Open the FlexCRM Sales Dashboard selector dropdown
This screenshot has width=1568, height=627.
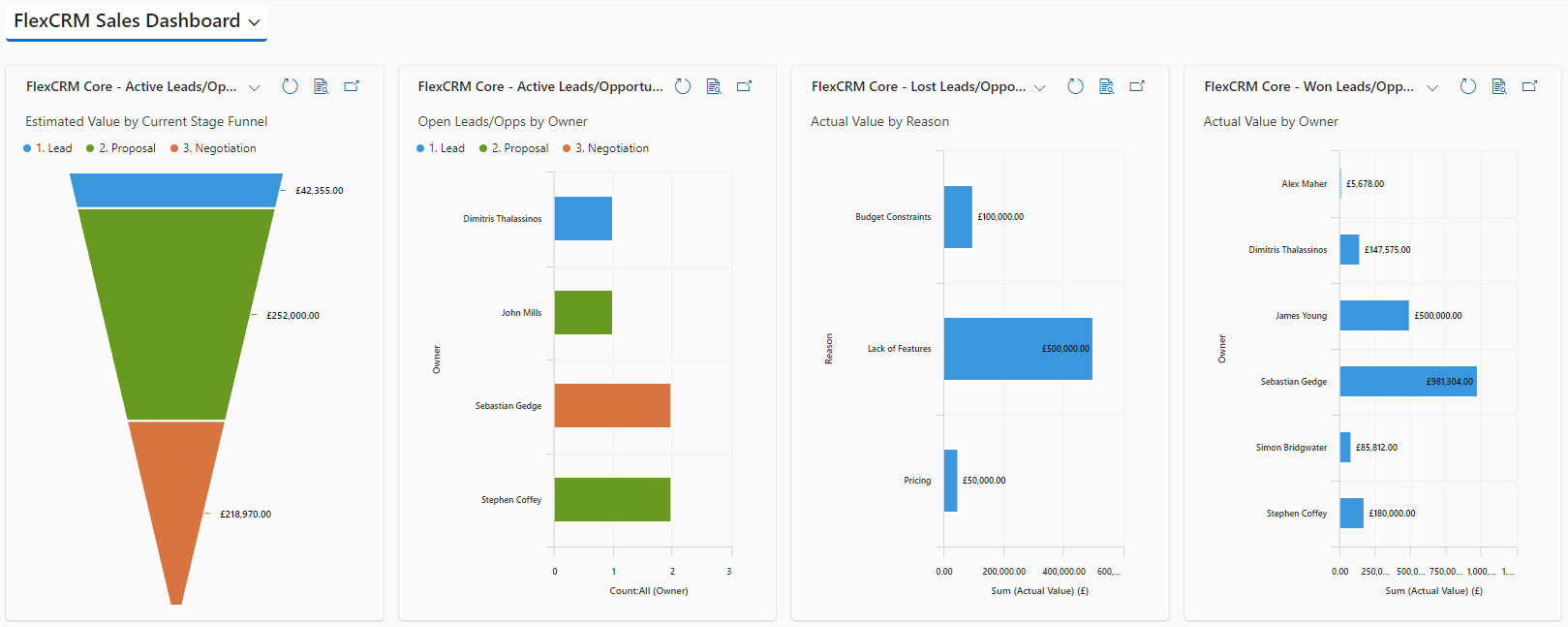[137, 21]
